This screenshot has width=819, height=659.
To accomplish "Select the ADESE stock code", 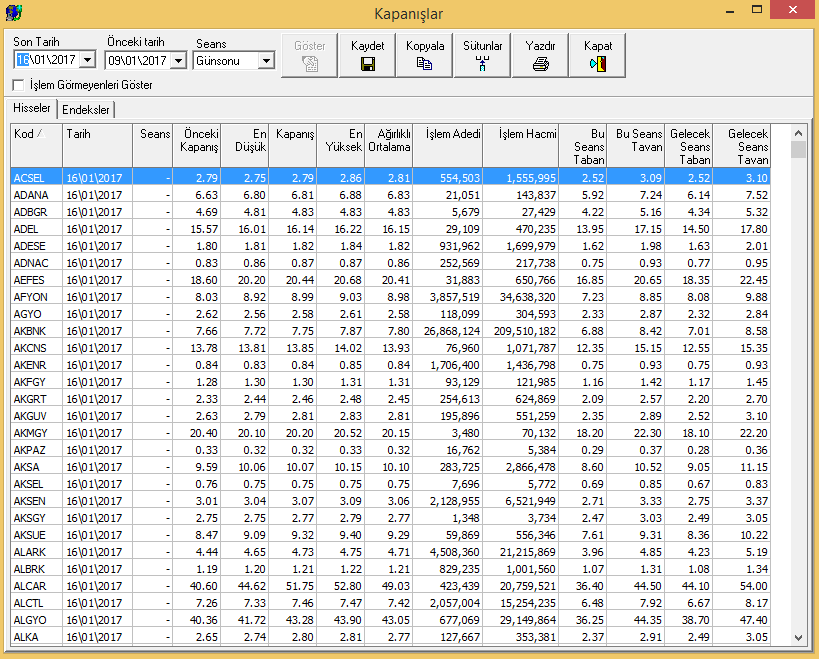I will [30, 246].
